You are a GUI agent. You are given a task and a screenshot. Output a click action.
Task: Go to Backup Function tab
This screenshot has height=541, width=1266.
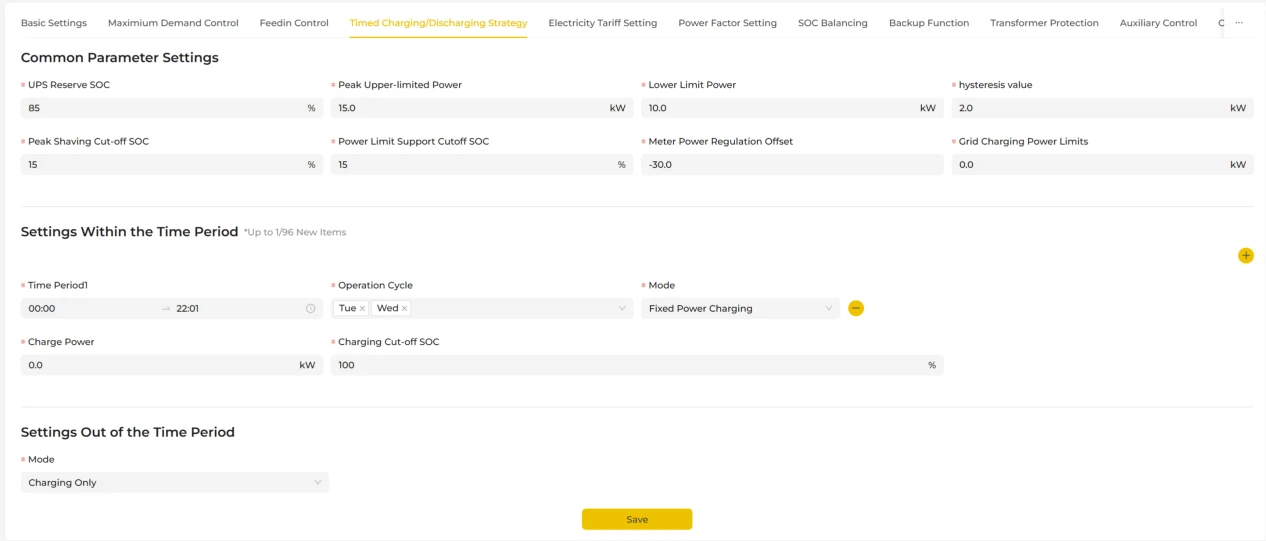point(929,23)
